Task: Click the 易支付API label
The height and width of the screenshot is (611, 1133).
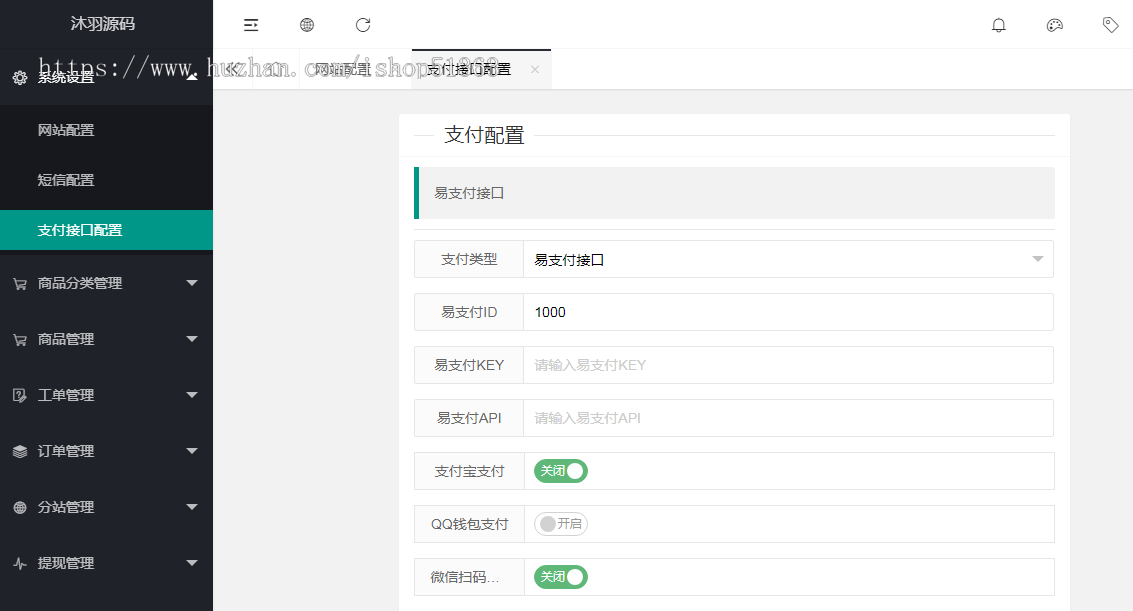Action: (469, 418)
